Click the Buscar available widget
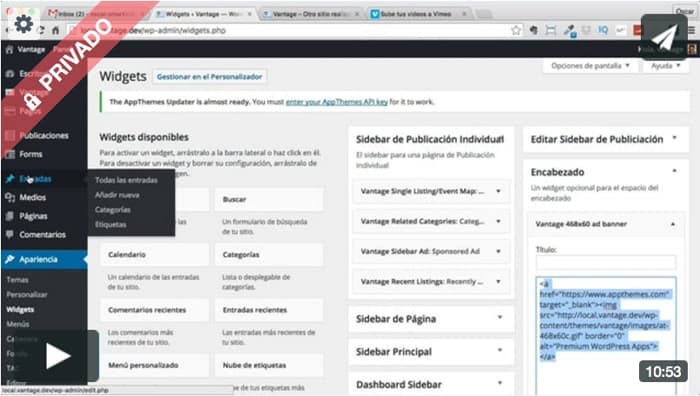 pyautogui.click(x=269, y=199)
